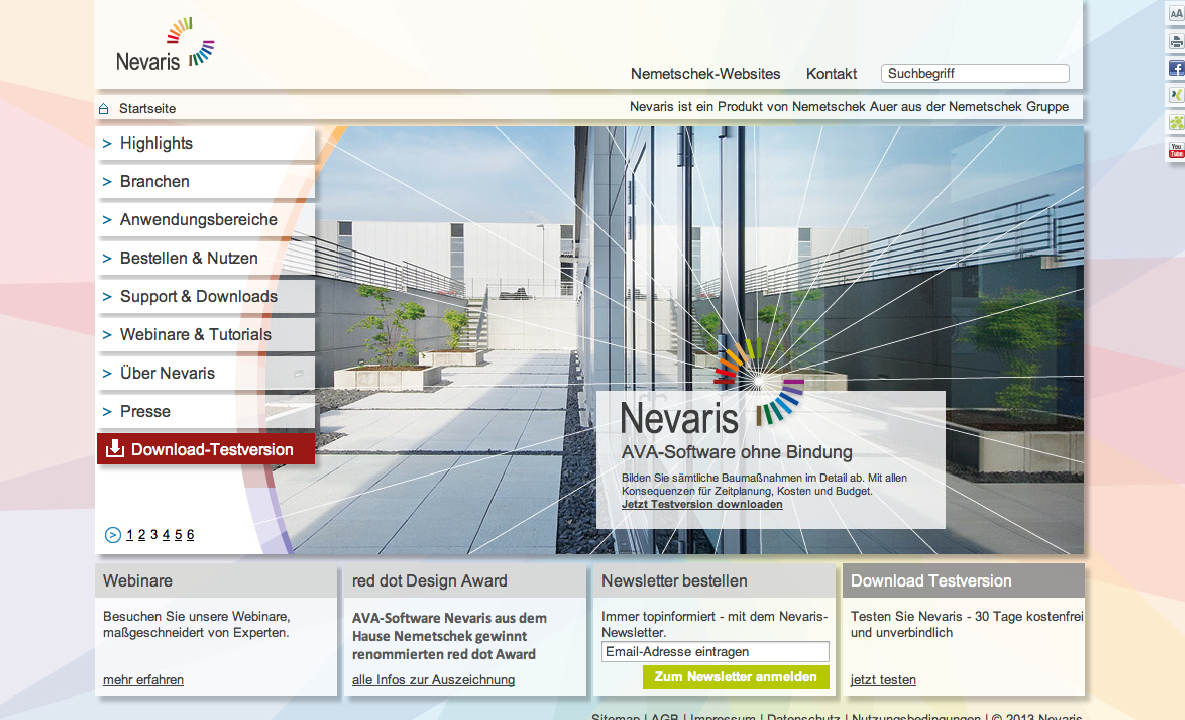1185x720 pixels.
Task: Click the AVA-Software ohne Bindung headline
Action: (737, 452)
